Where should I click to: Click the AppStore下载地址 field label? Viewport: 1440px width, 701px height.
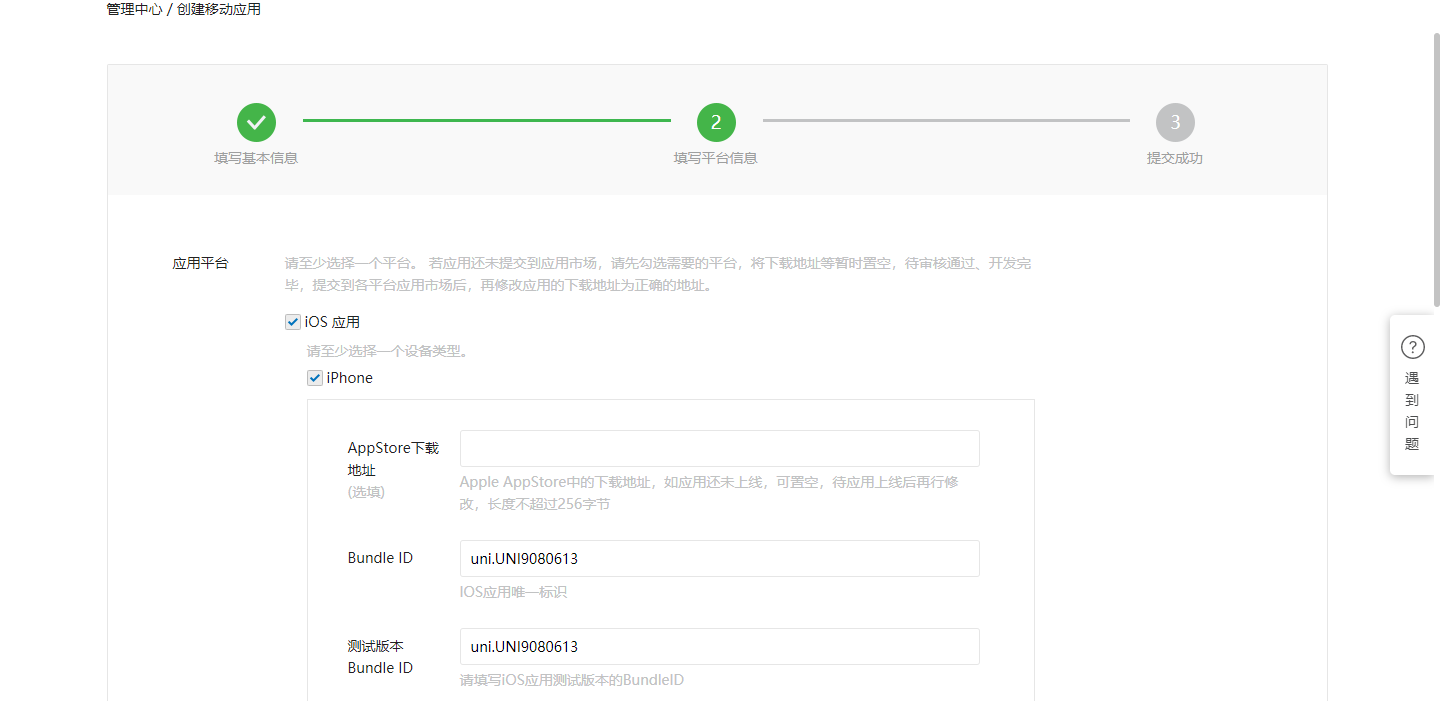[x=393, y=459]
